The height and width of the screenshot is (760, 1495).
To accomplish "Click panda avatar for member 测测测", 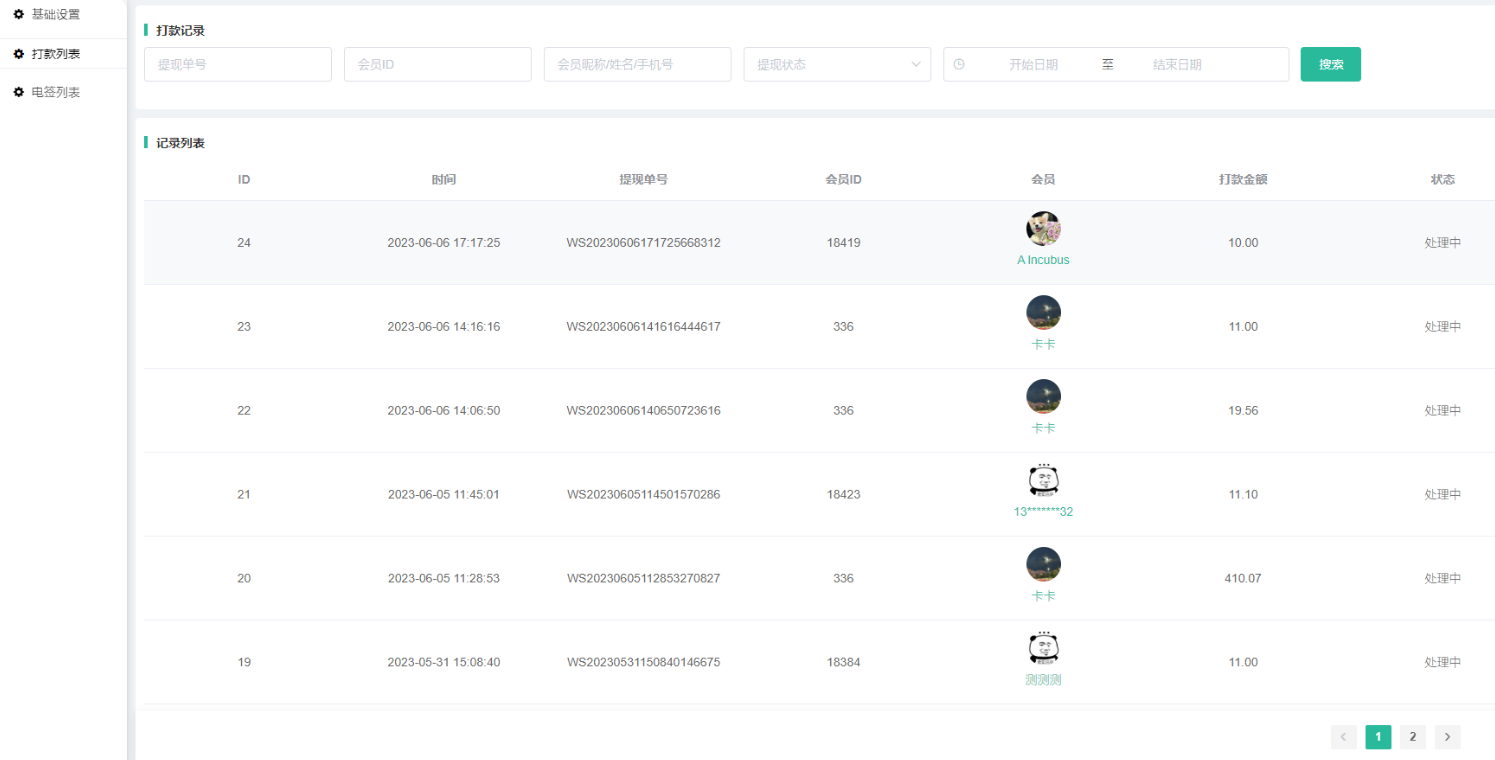I will click(x=1043, y=648).
